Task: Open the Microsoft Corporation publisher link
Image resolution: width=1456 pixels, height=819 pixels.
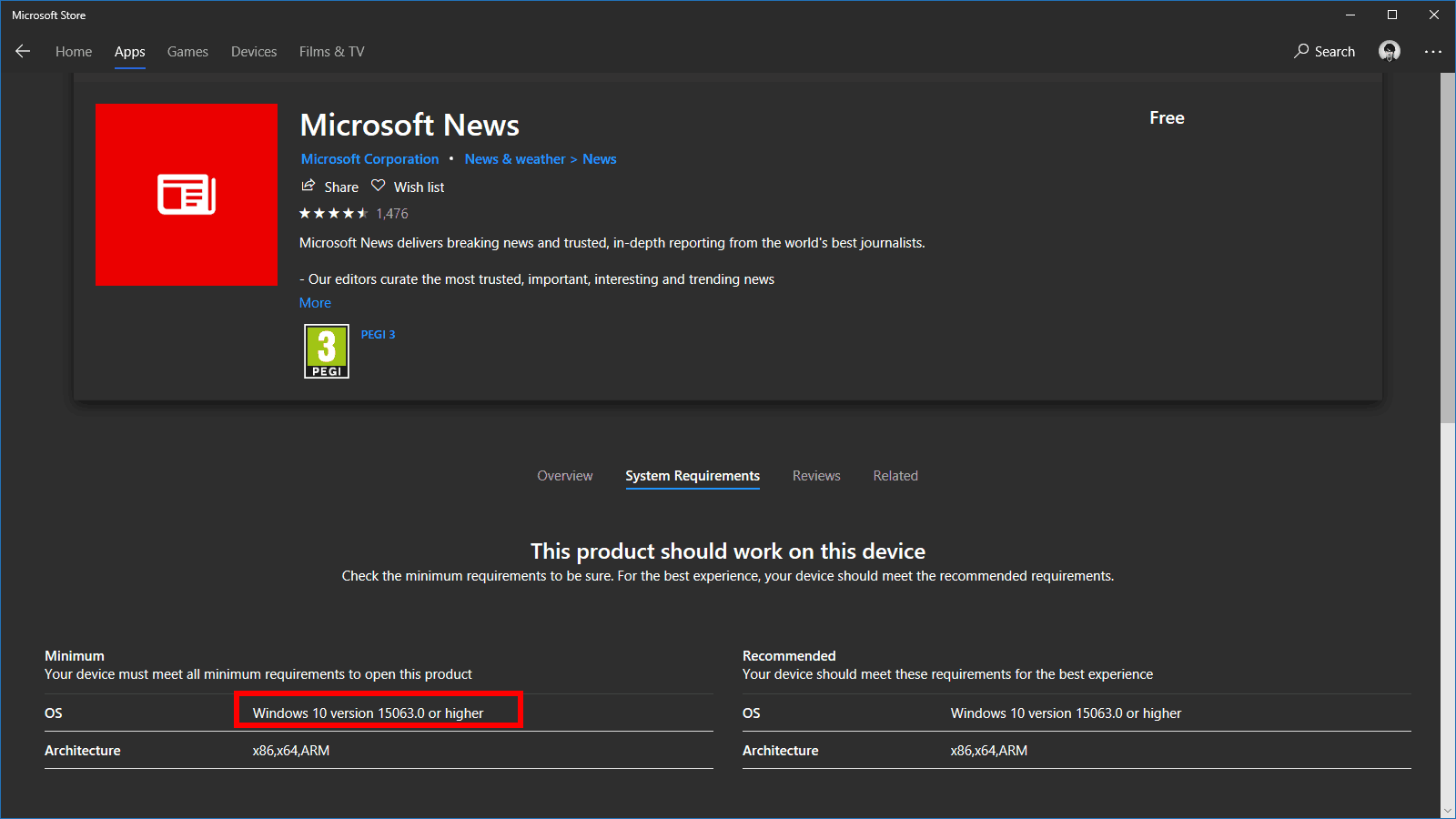Action: (x=370, y=159)
